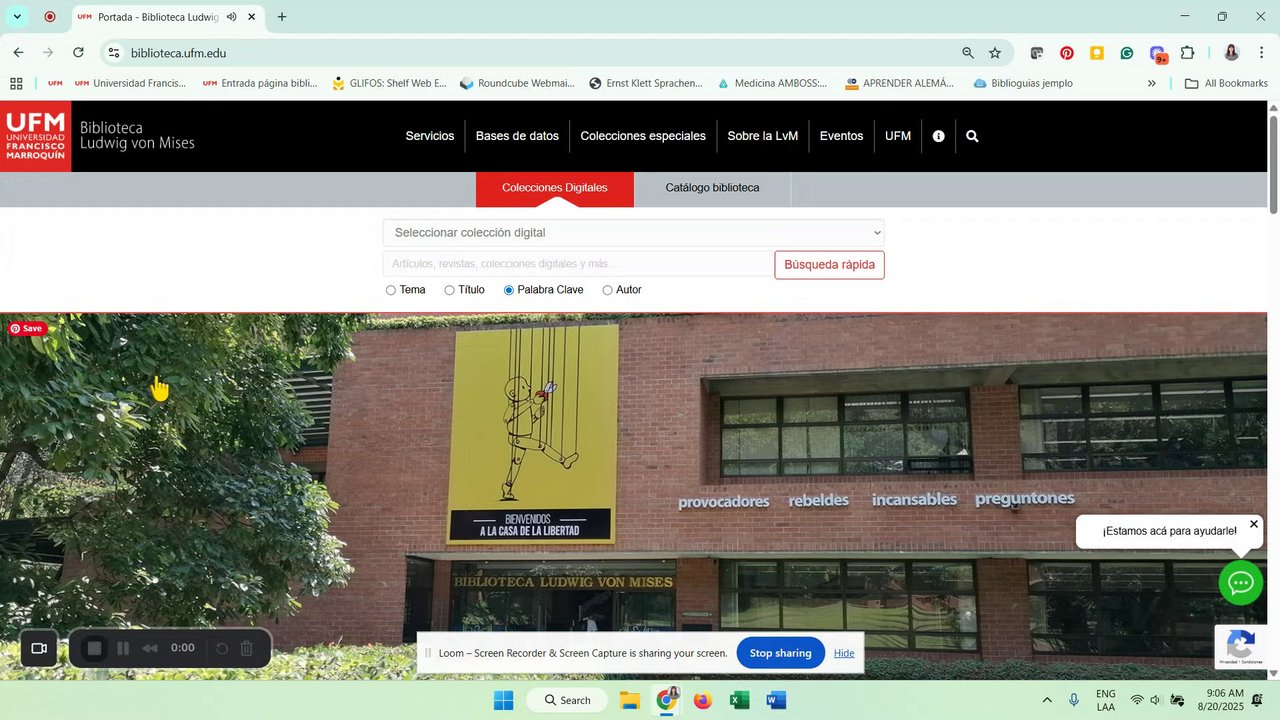The height and width of the screenshot is (720, 1280).
Task: Click the Windows taskbar Search box
Action: click(x=567, y=700)
